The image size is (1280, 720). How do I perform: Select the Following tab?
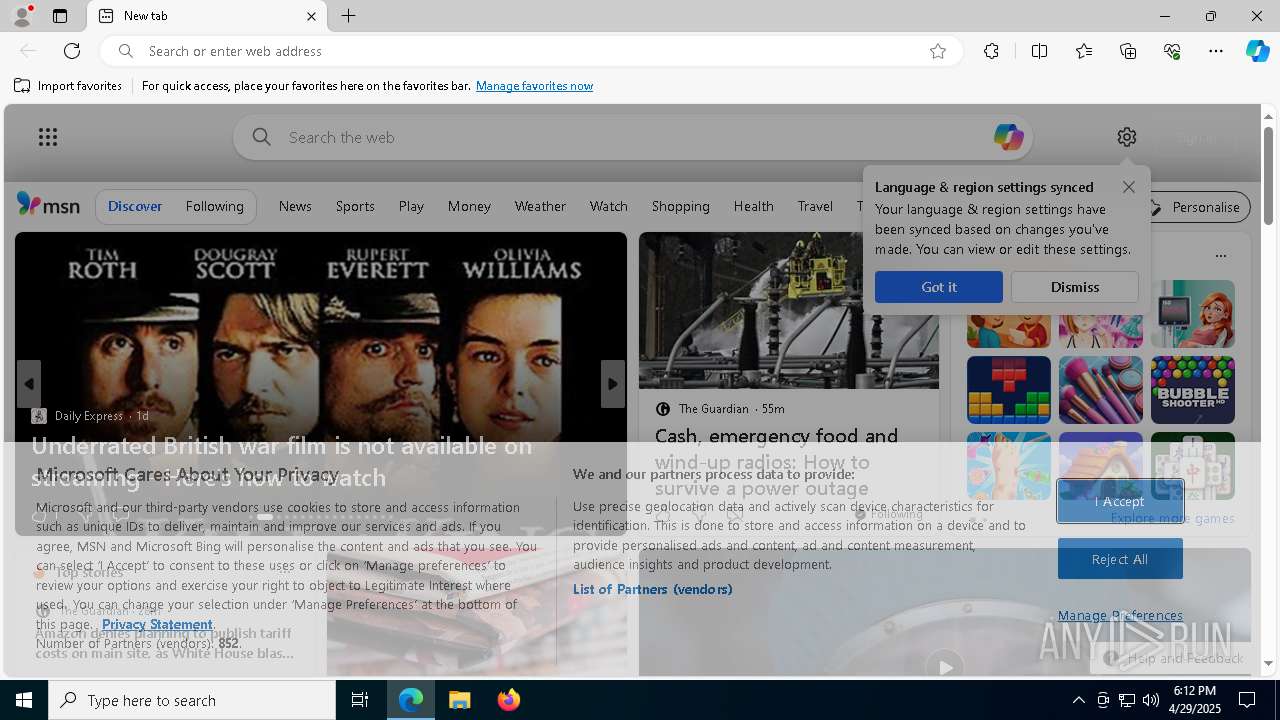[214, 206]
